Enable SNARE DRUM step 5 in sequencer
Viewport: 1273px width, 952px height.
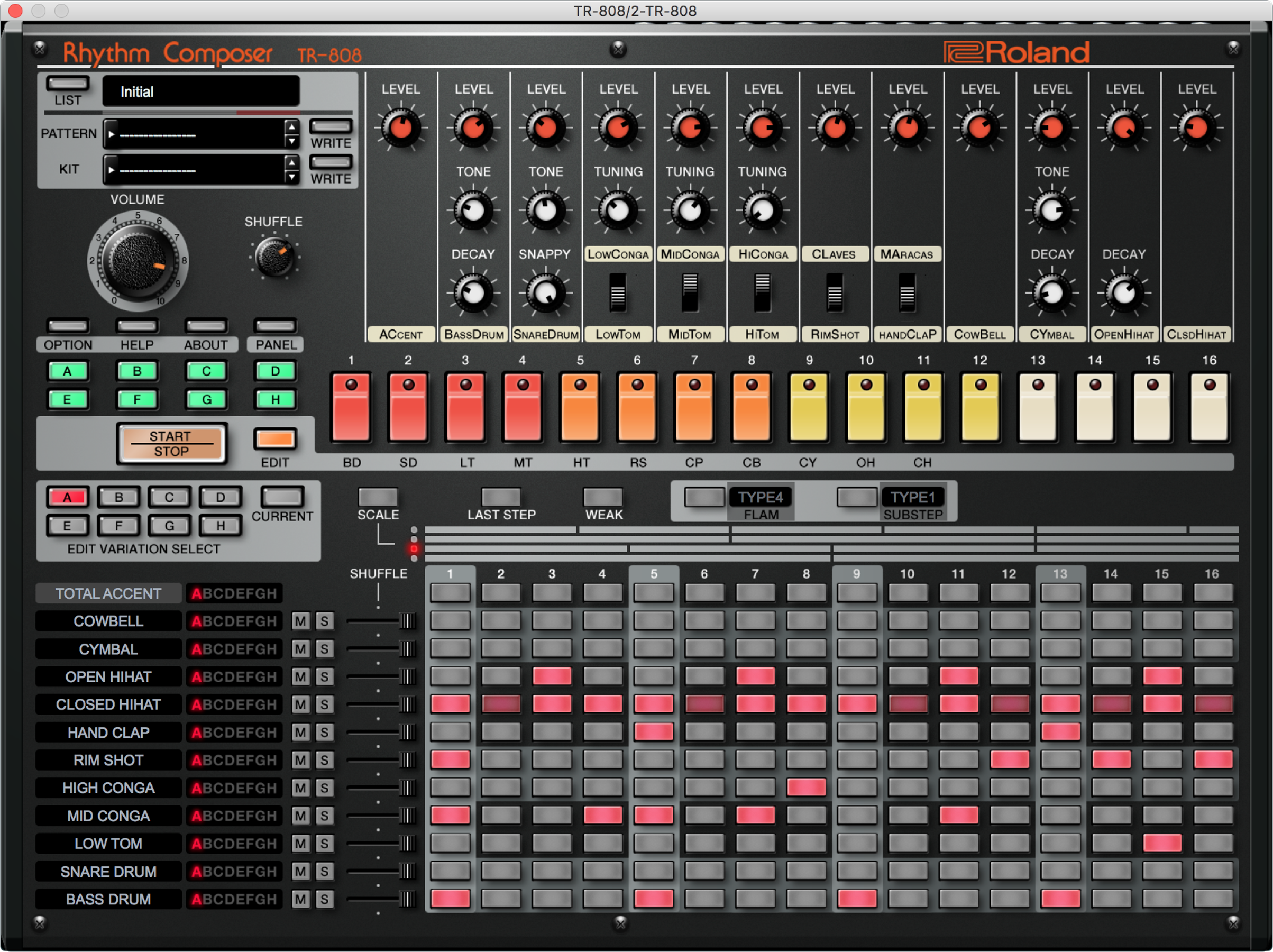tap(653, 871)
